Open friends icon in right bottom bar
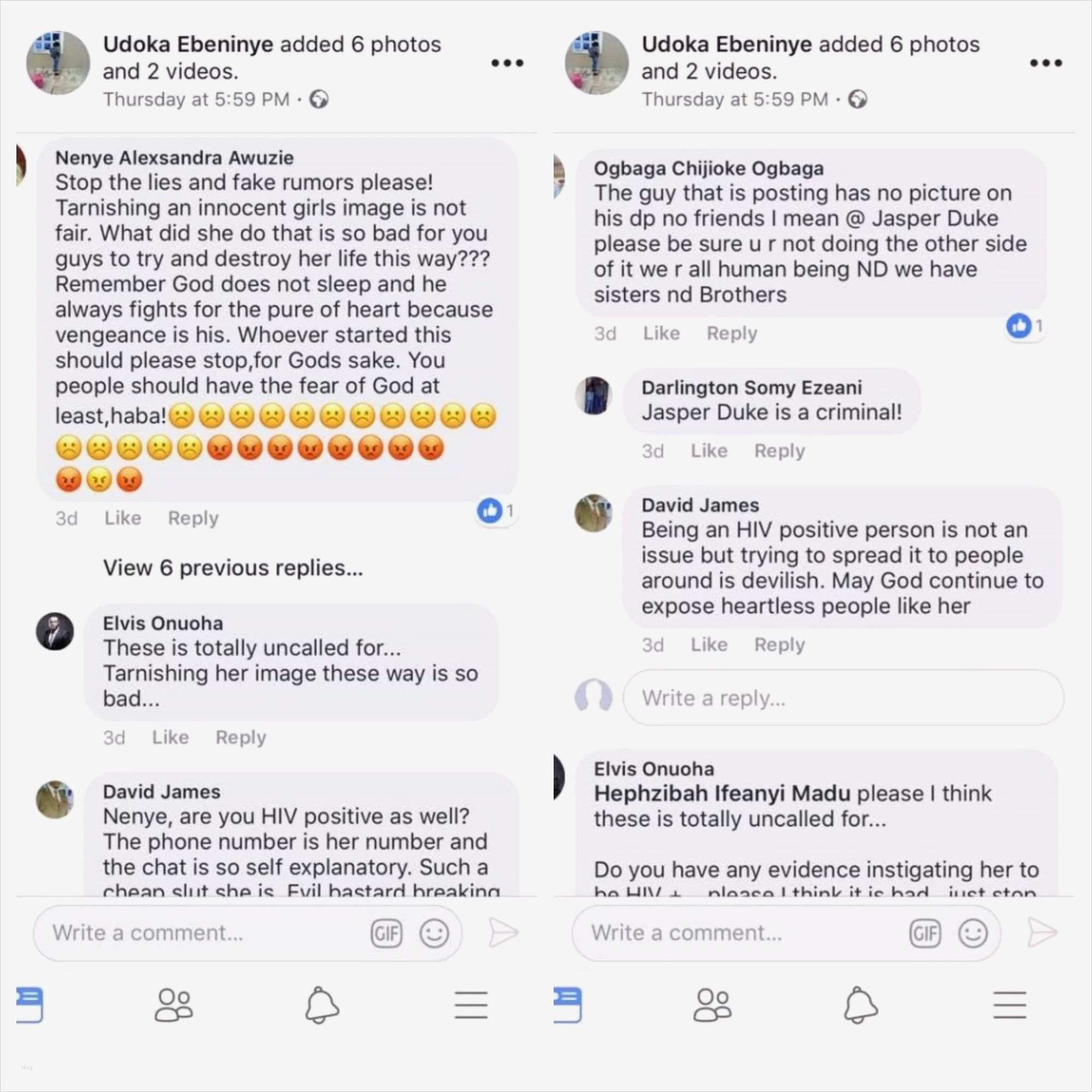This screenshot has height=1092, width=1092. pos(712,1005)
